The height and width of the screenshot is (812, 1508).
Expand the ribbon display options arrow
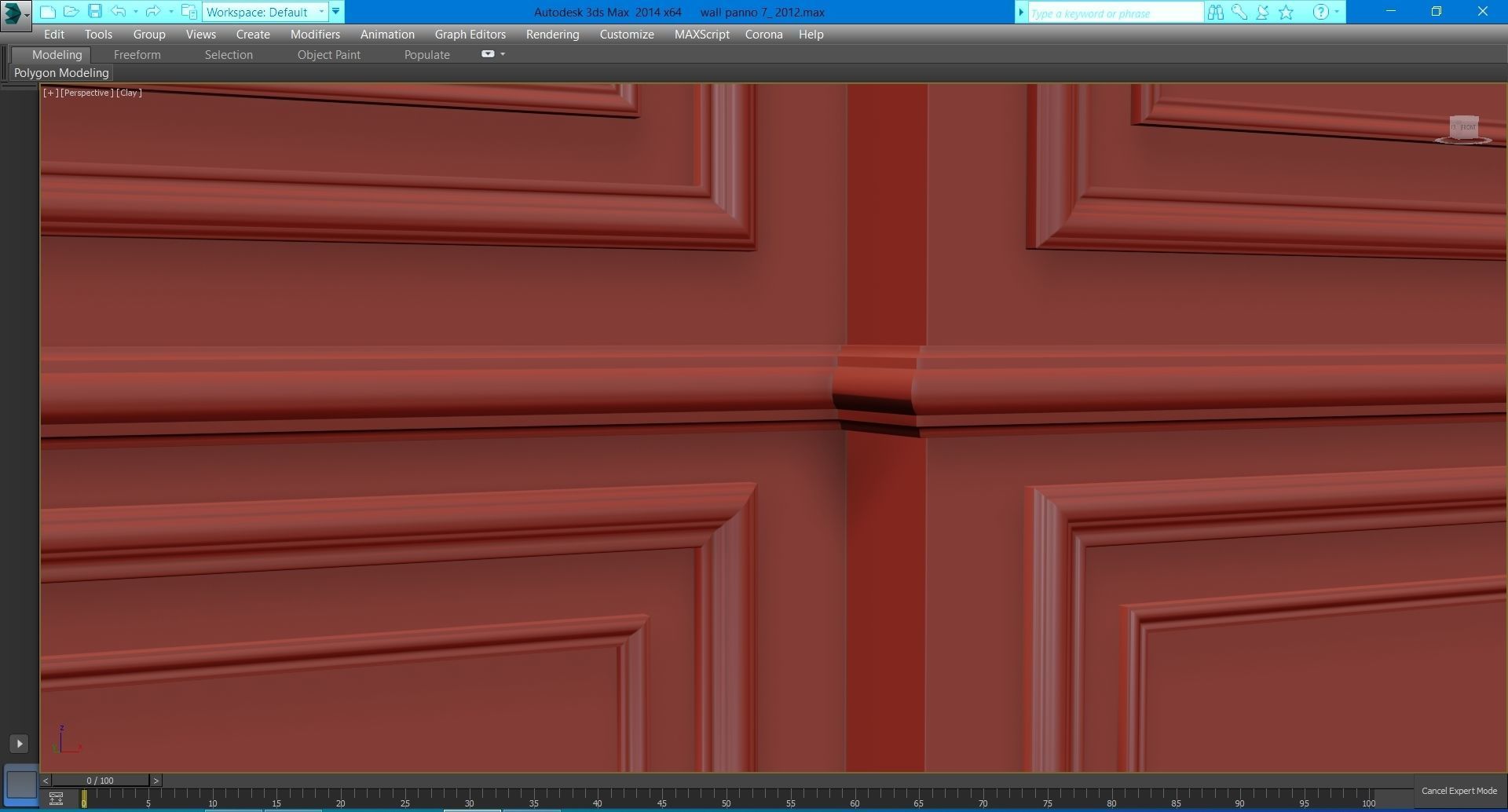tap(503, 54)
